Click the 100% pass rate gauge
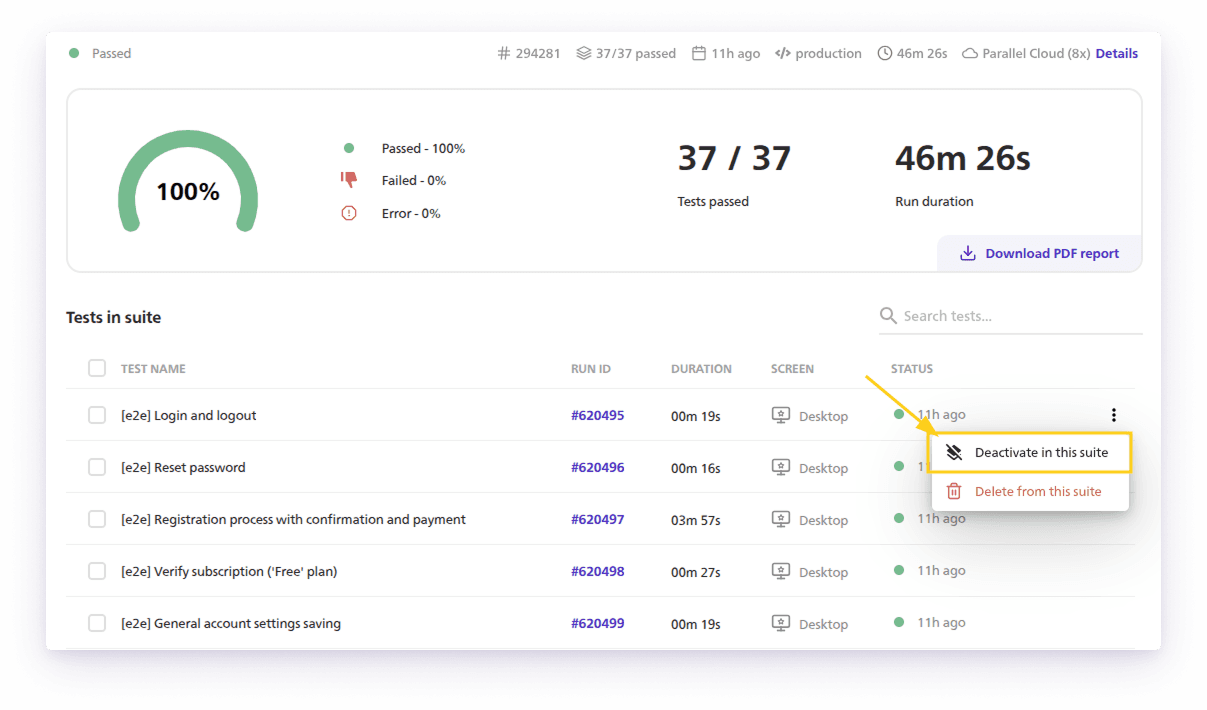Viewport: 1207px width, 710px height. point(188,186)
